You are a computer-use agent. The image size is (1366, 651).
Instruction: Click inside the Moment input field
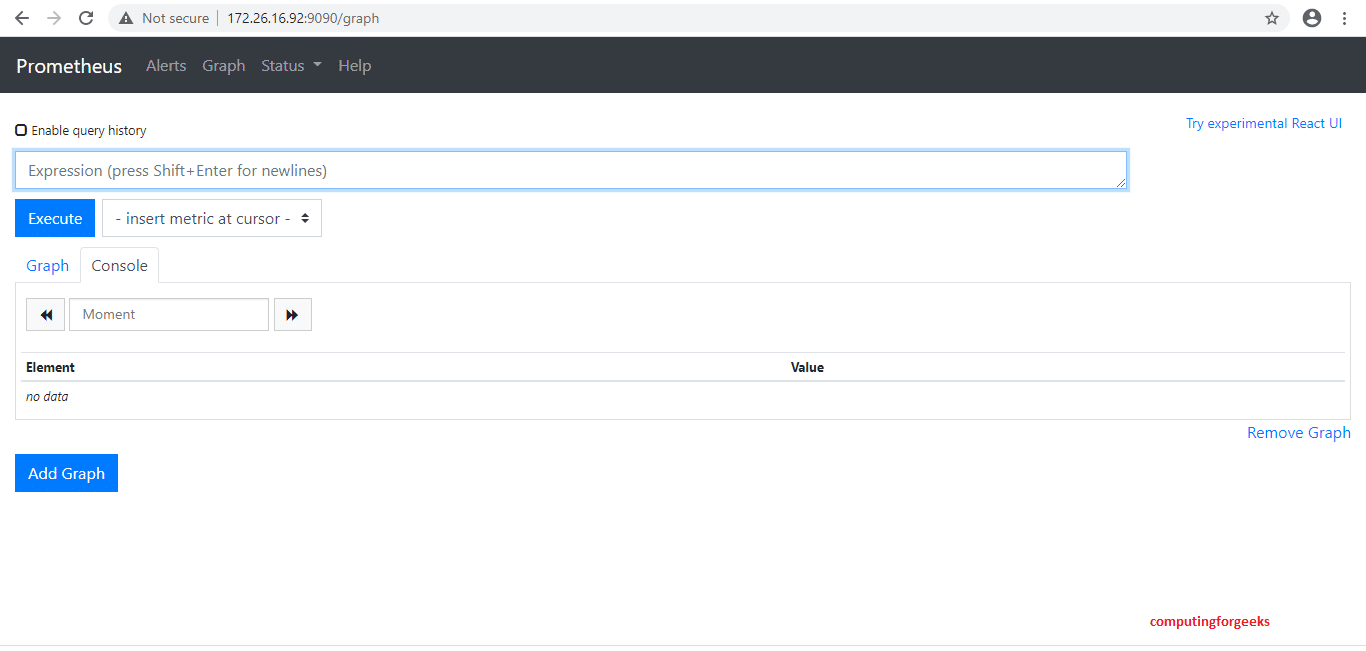click(x=168, y=314)
